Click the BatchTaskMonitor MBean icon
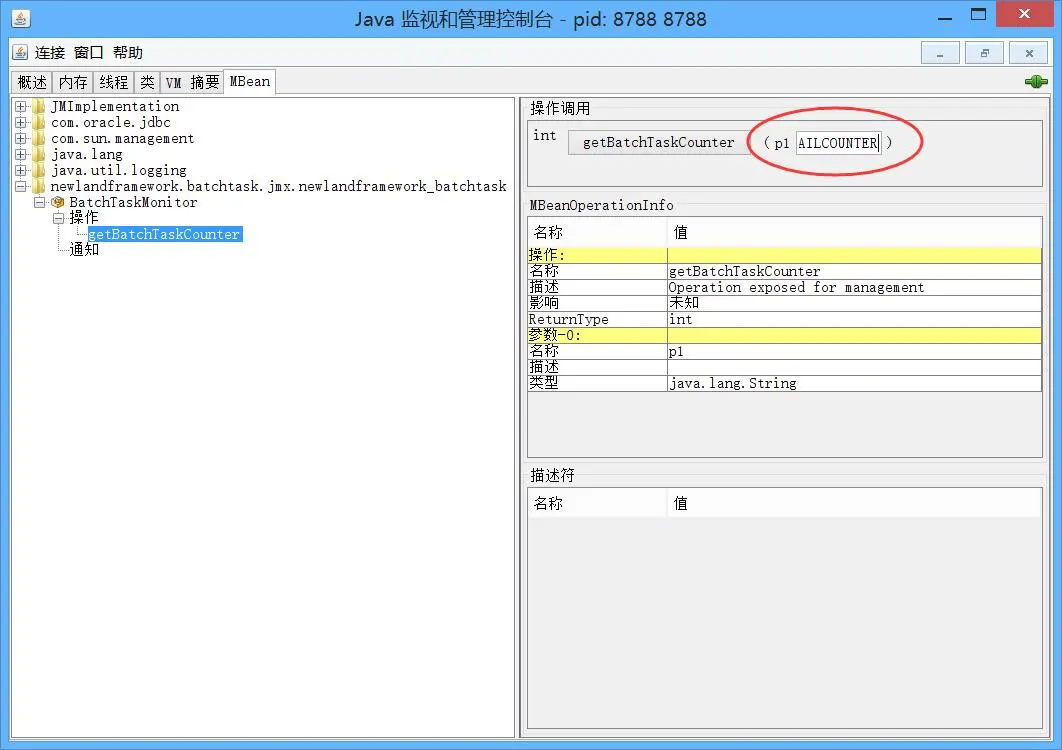 point(58,202)
